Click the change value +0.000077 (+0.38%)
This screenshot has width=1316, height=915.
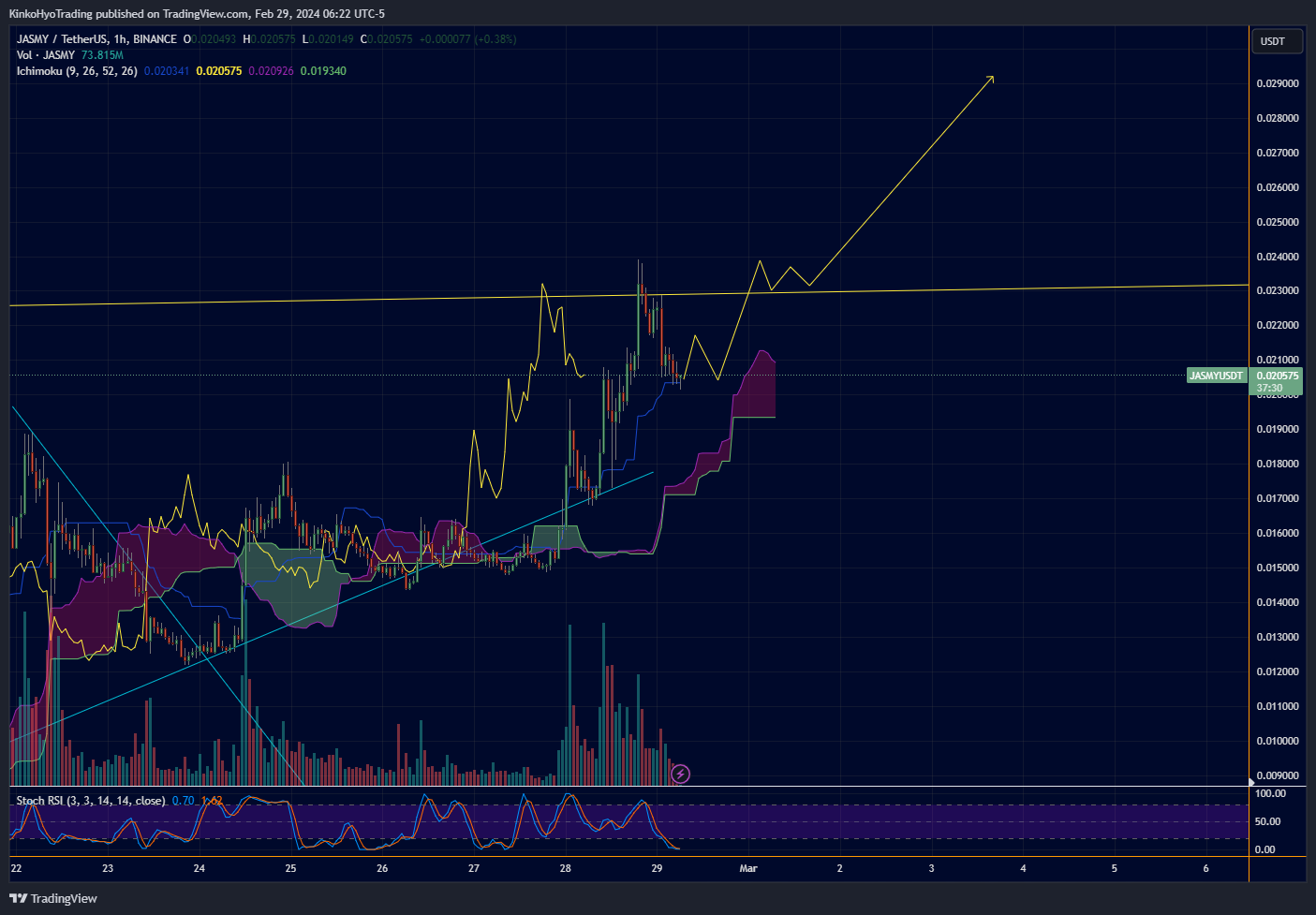click(x=467, y=39)
